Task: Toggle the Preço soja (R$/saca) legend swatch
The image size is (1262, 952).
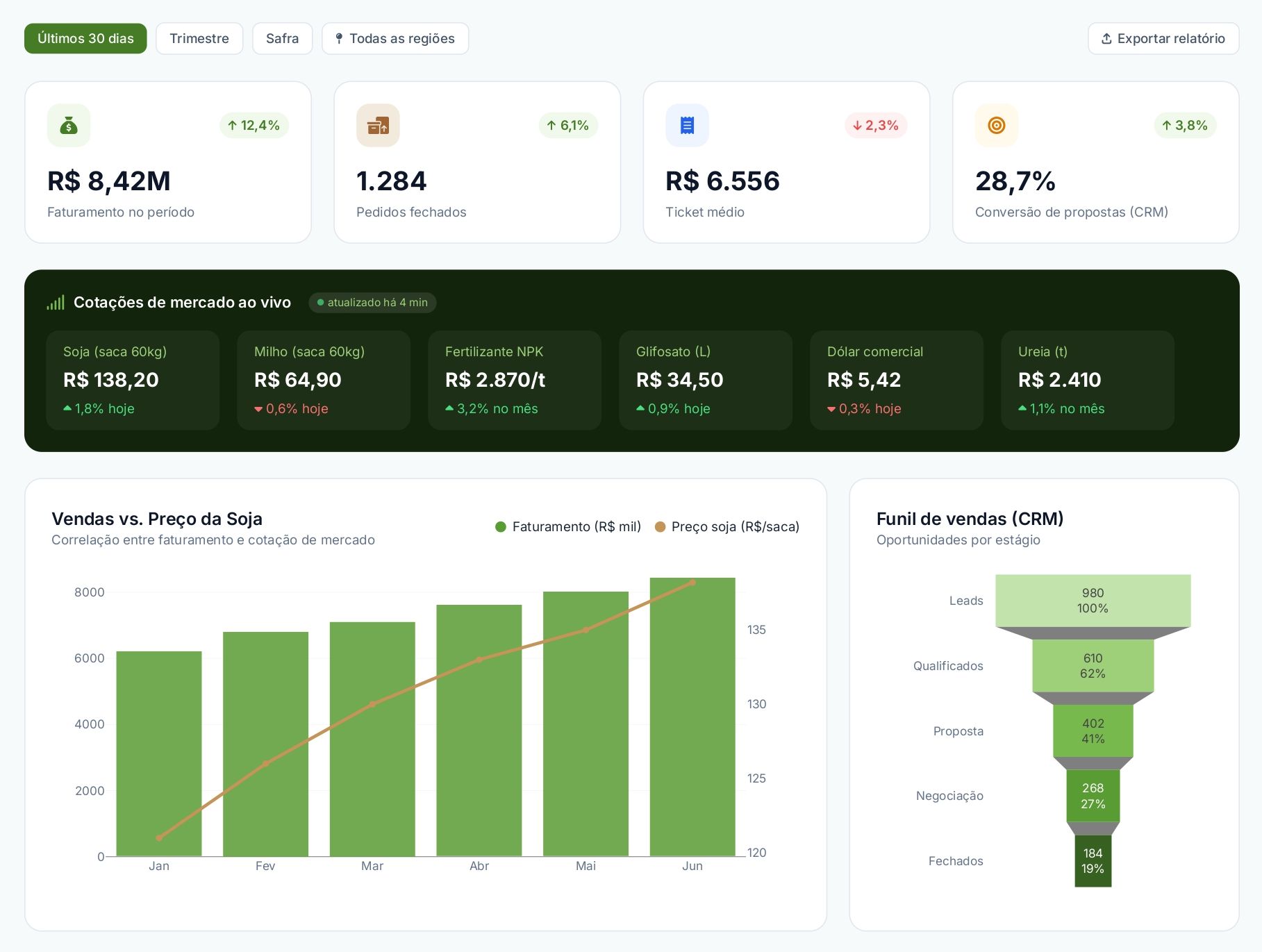Action: pos(660,527)
